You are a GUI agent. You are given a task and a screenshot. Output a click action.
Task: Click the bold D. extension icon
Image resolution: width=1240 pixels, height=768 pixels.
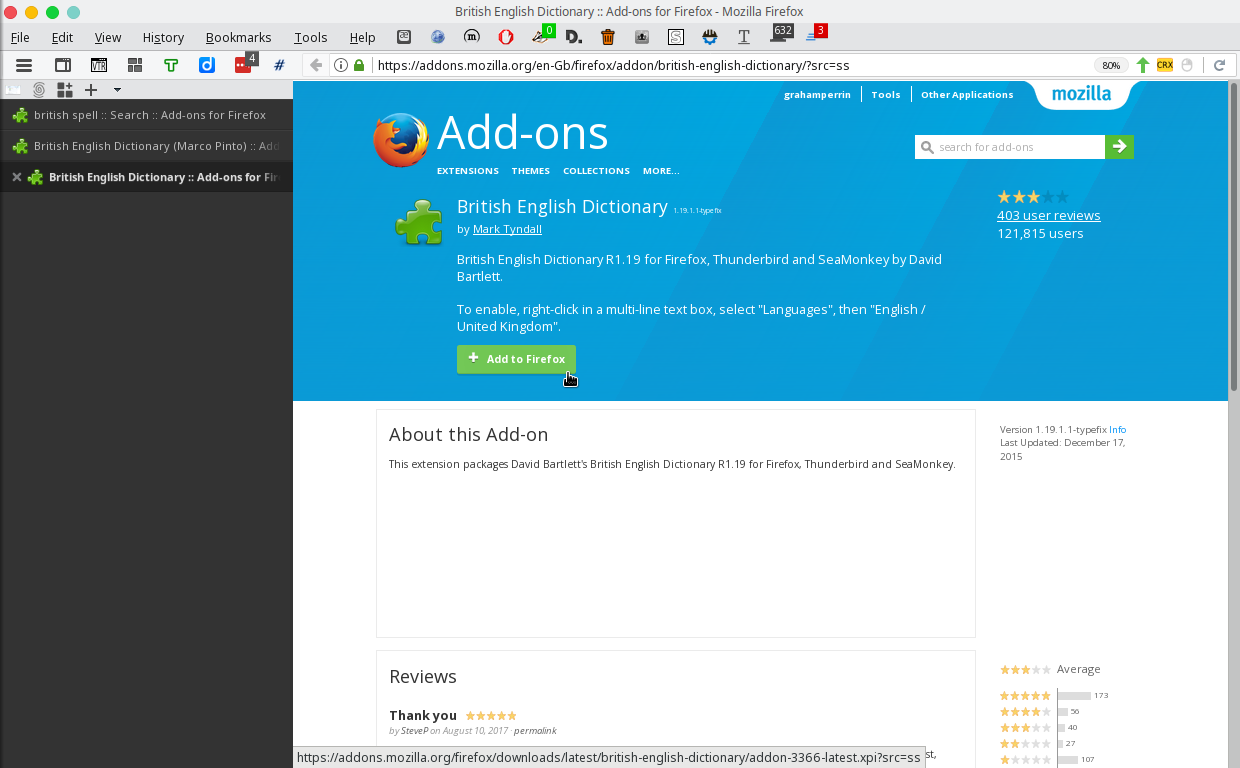coord(573,37)
